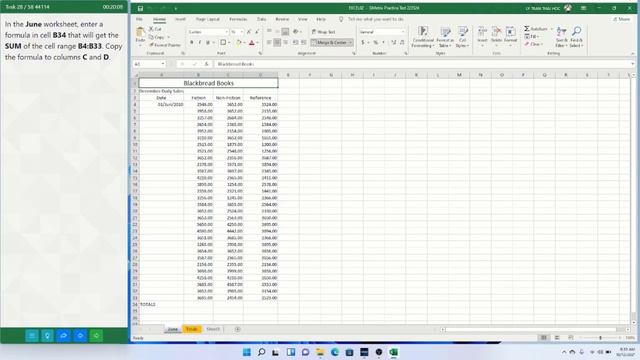
Task: Apply the percent style format
Action: click(376, 42)
